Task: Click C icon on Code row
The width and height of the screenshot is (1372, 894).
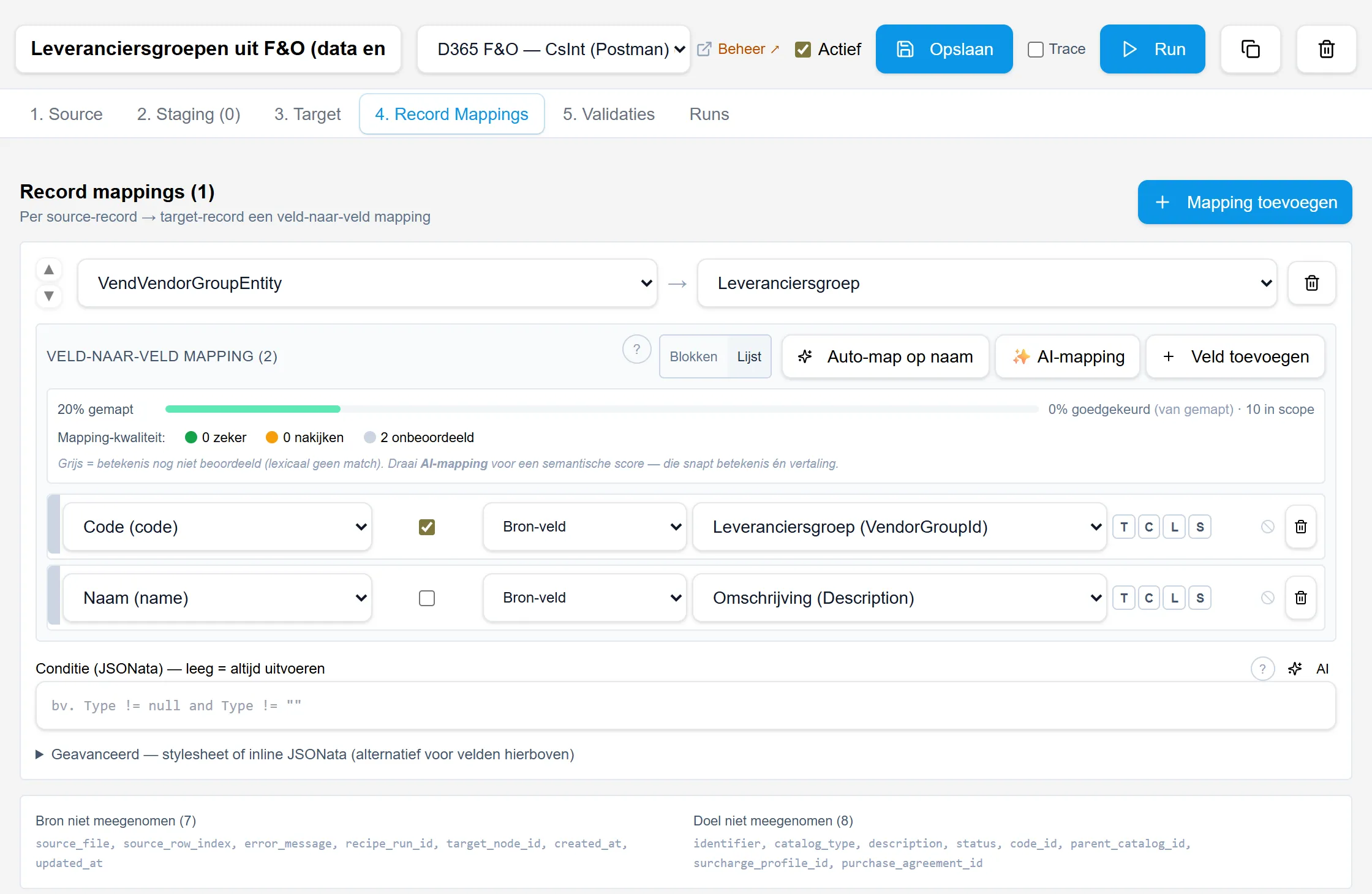Action: click(x=1149, y=527)
